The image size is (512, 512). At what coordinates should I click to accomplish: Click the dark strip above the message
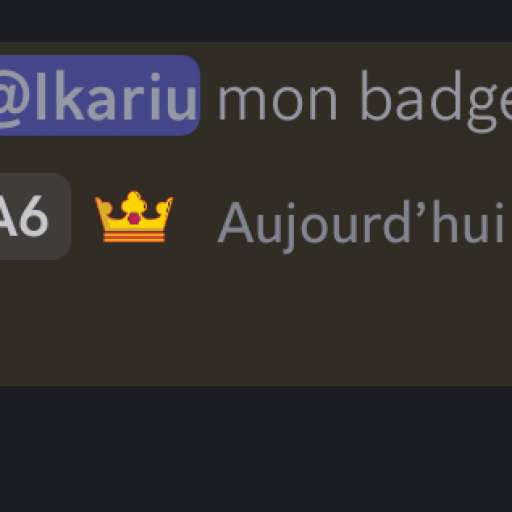[x=256, y=21]
